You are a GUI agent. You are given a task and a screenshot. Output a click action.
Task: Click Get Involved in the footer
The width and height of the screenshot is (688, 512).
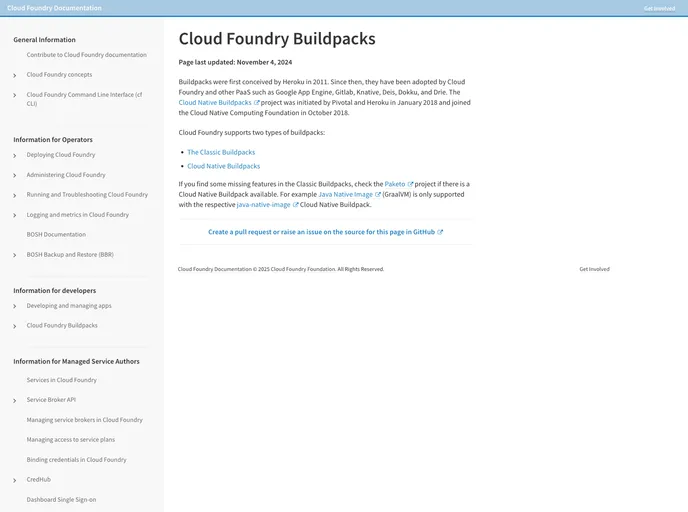(x=594, y=269)
